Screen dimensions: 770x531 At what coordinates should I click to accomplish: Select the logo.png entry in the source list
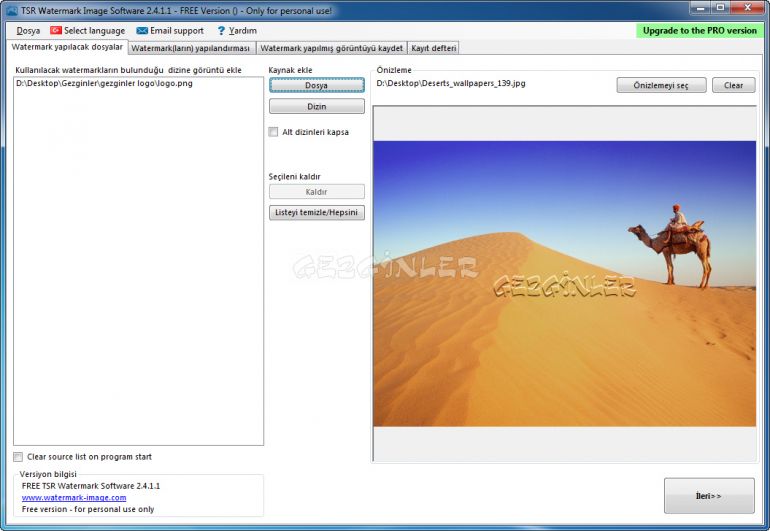click(104, 83)
